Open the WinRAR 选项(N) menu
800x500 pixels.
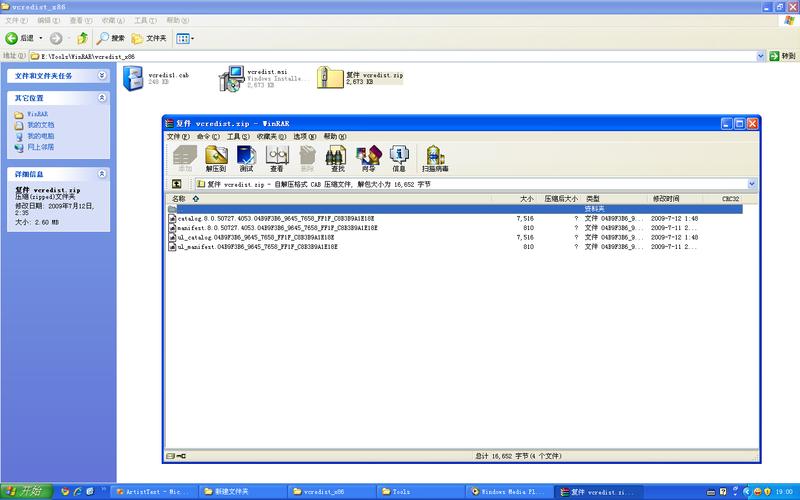tap(305, 137)
